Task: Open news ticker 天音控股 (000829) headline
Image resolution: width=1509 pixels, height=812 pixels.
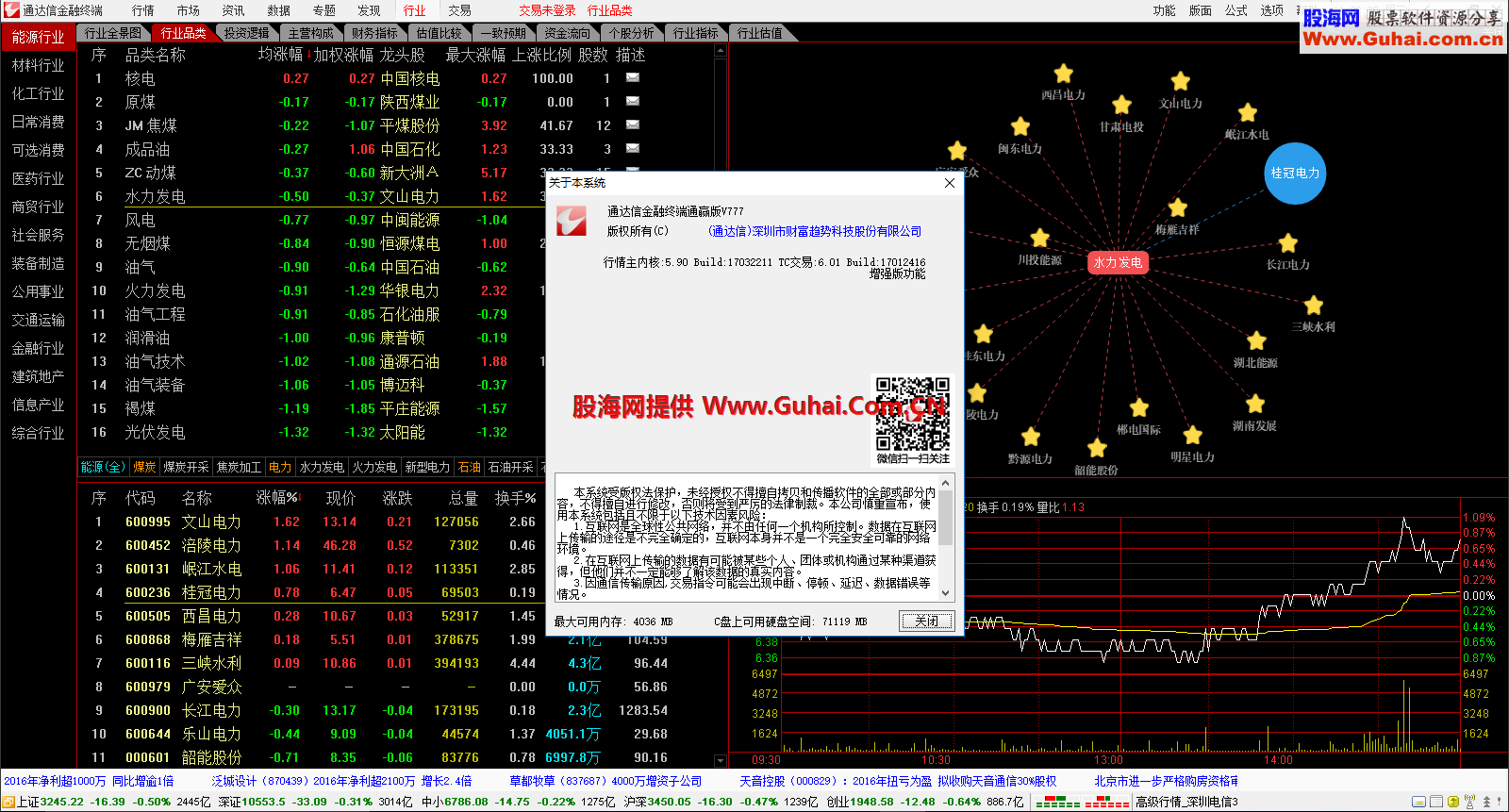Action: click(898, 781)
